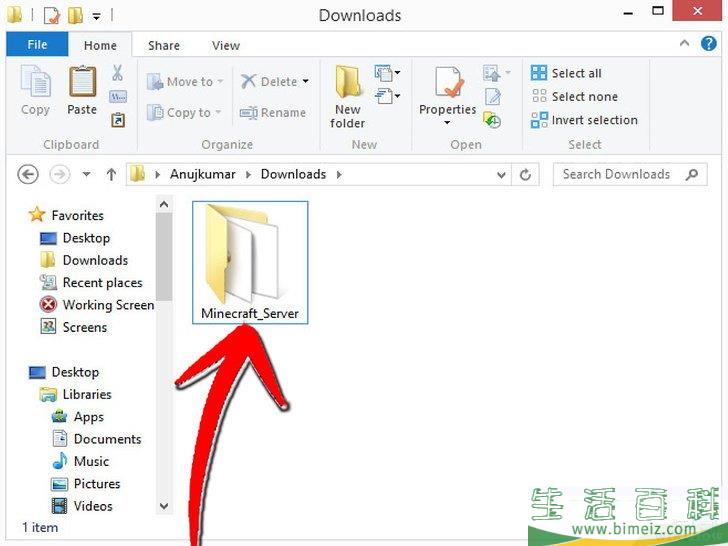Viewport: 728px width, 546px height.
Task: Click quick access New folder icon in title bar
Action: [75, 15]
